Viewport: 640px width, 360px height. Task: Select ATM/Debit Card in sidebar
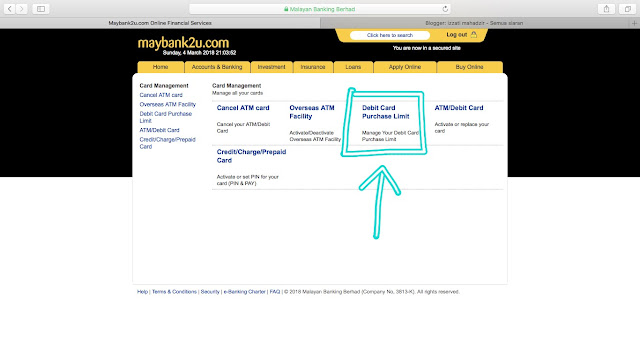point(160,130)
